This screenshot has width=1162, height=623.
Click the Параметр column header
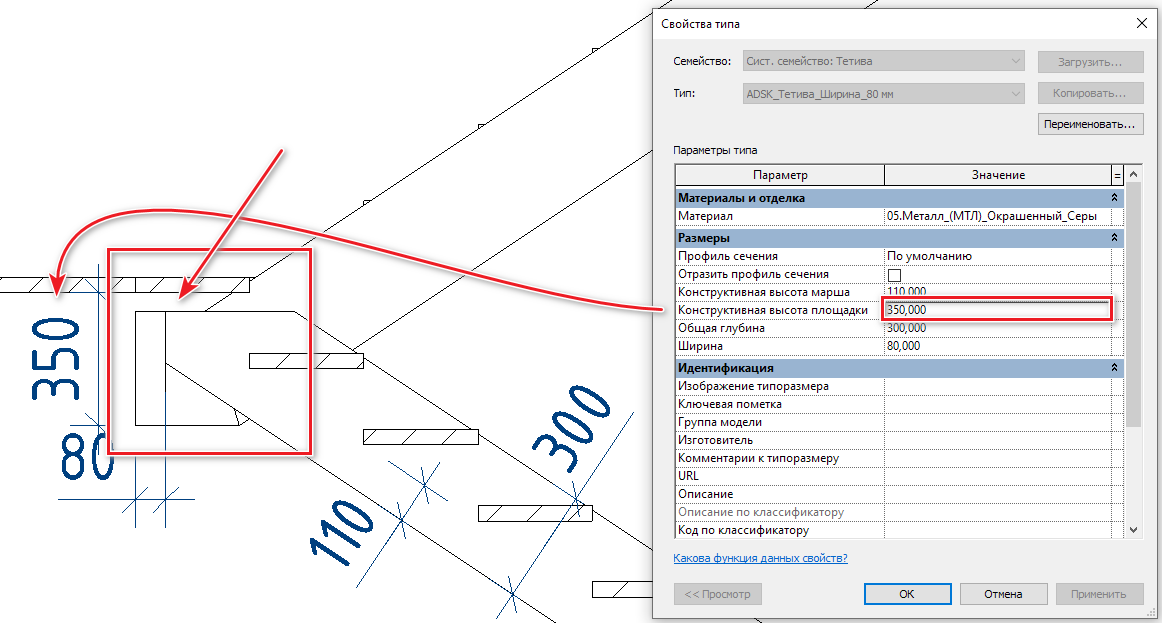[780, 176]
